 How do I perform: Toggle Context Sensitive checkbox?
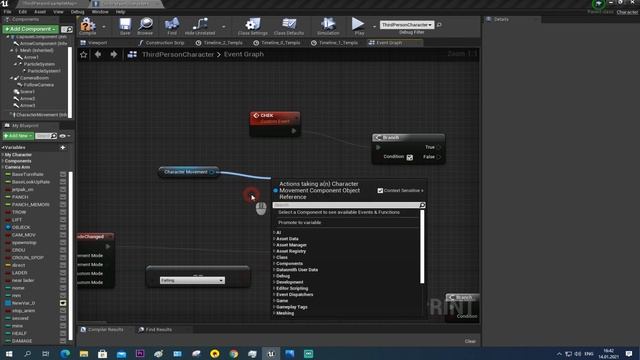click(380, 191)
